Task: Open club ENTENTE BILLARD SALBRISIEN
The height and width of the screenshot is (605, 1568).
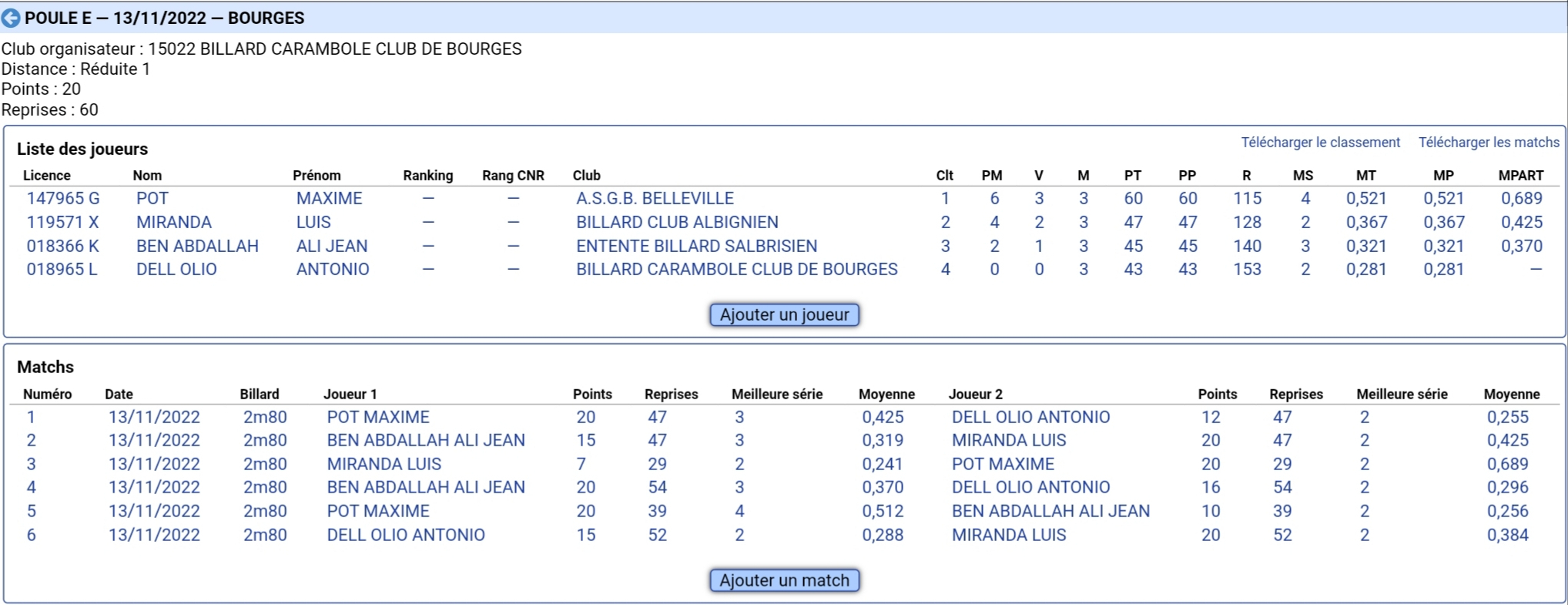Action: 696,246
